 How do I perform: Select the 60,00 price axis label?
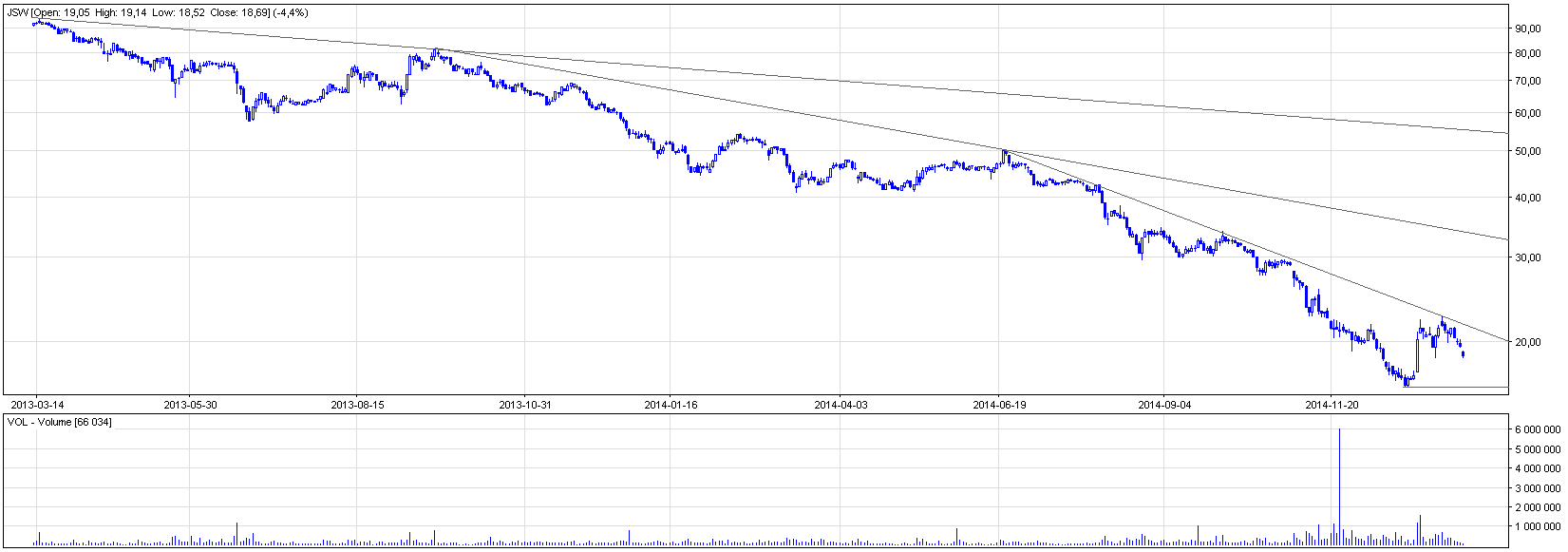1527,113
